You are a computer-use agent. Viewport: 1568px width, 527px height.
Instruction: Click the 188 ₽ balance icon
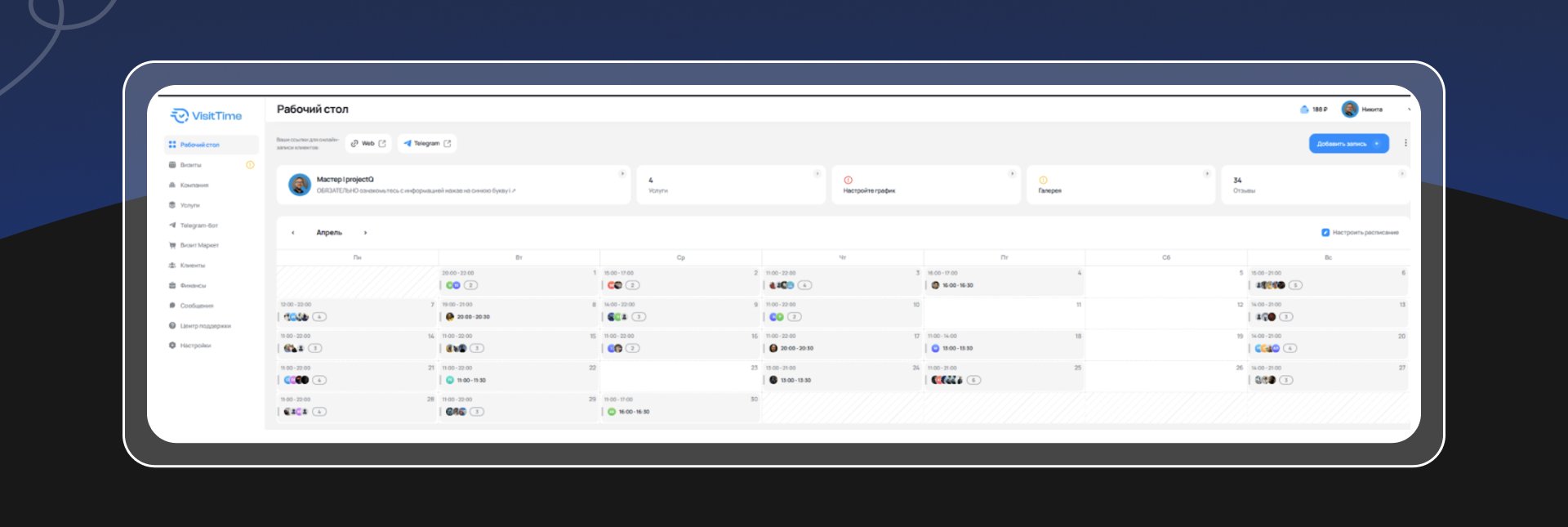click(1304, 109)
